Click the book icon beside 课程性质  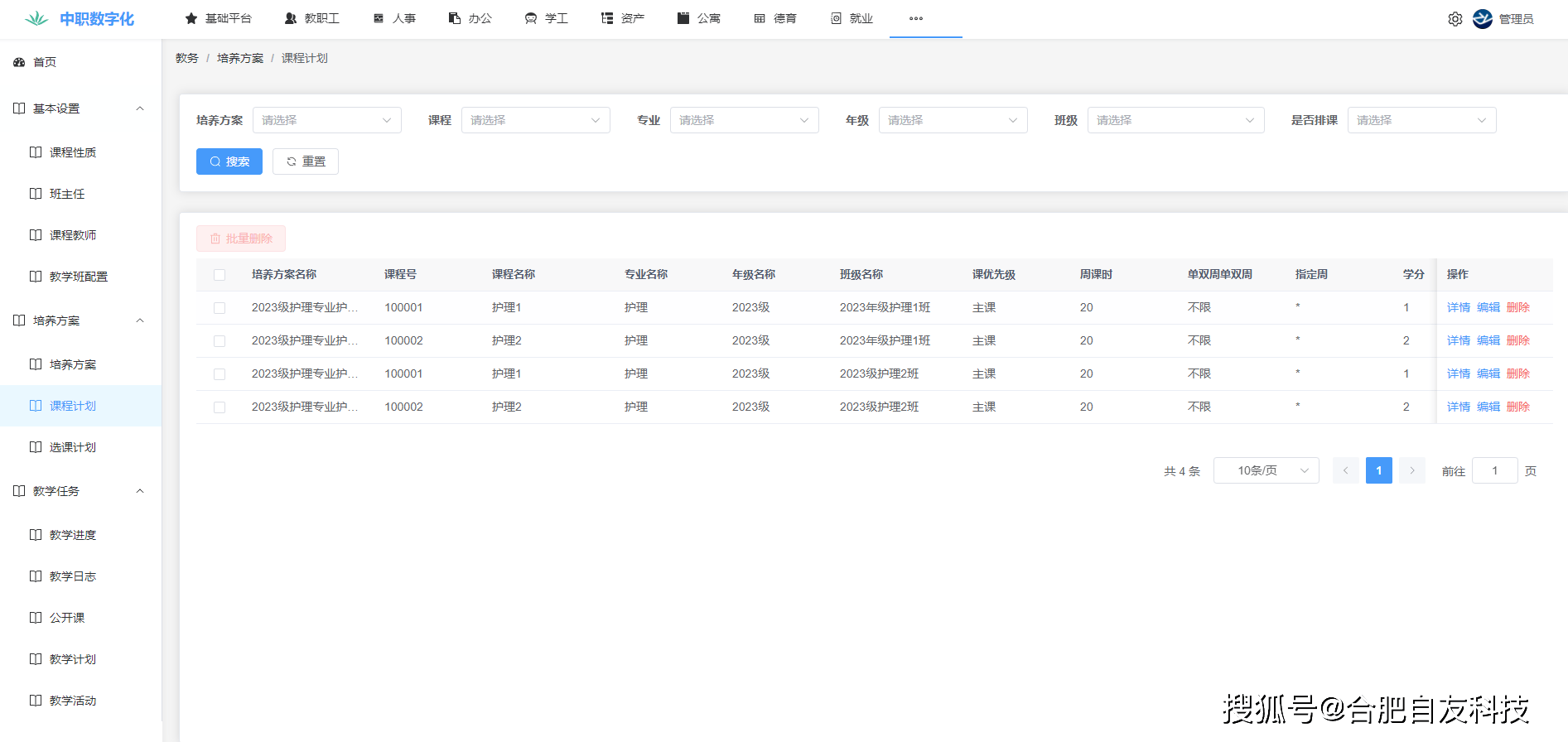pyautogui.click(x=36, y=152)
